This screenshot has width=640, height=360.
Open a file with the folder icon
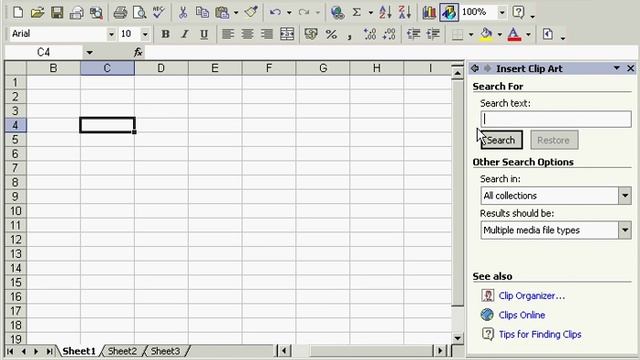click(x=37, y=13)
